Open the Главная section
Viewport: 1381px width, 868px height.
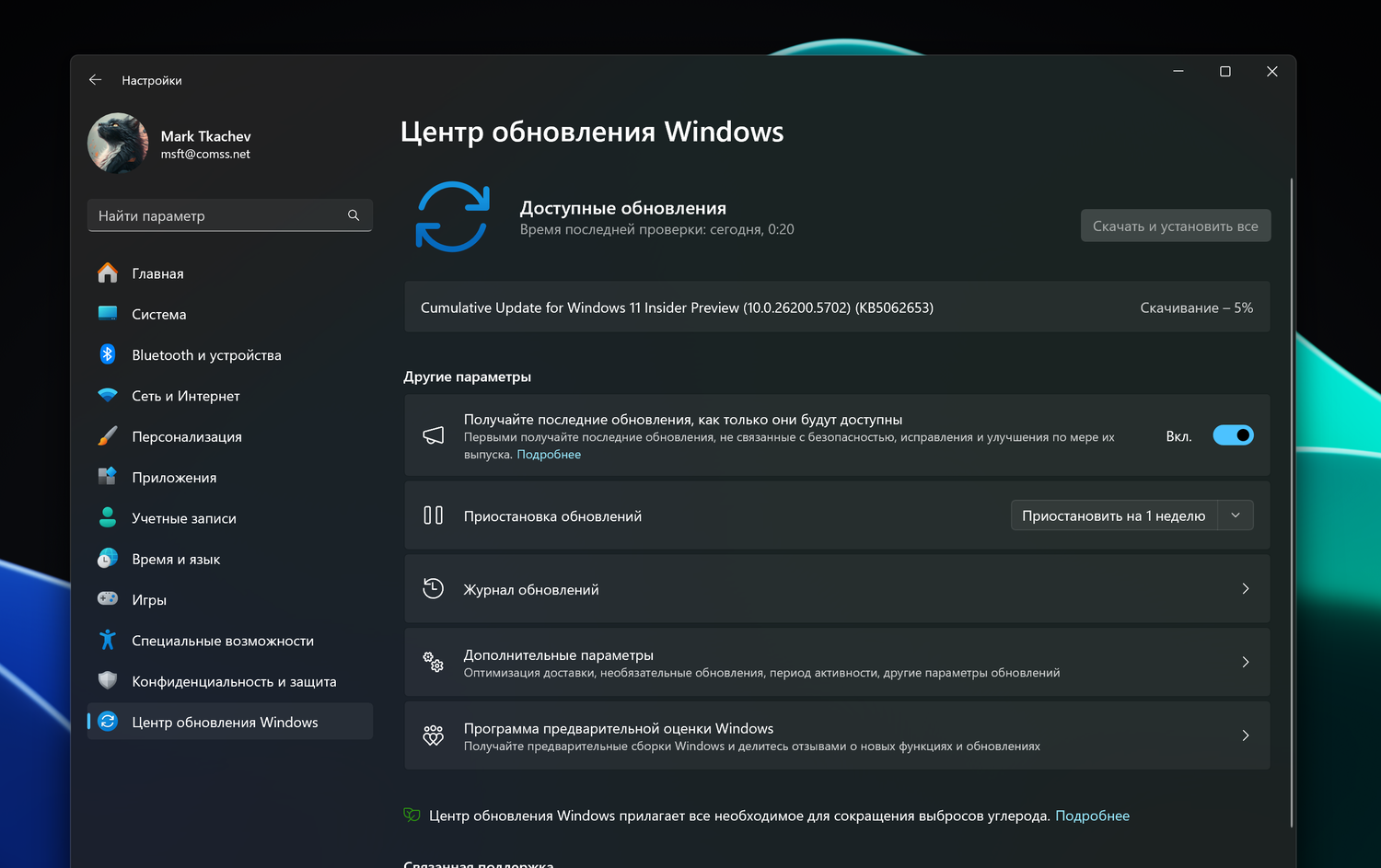point(230,273)
